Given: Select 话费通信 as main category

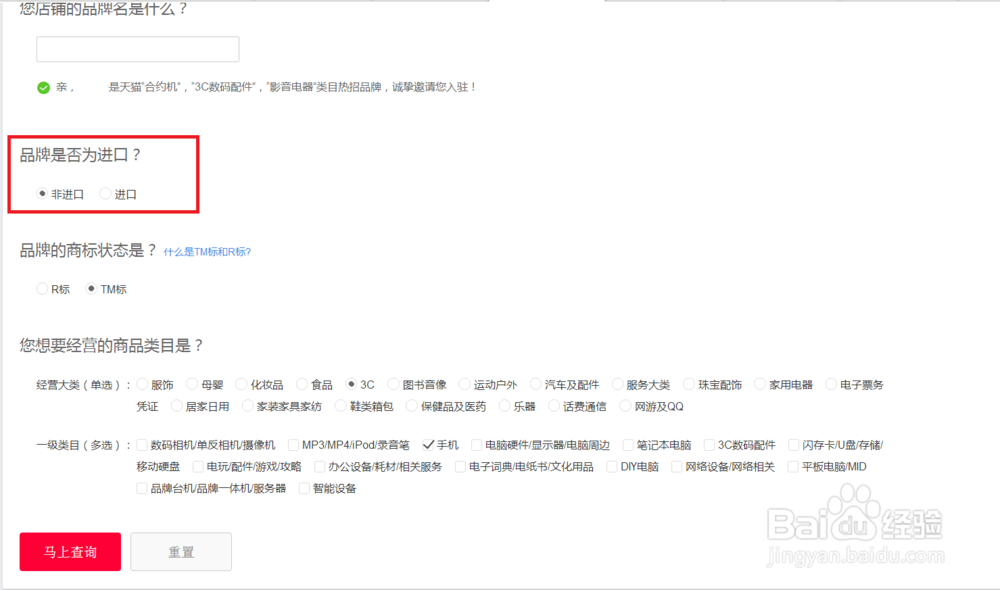Looking at the screenshot, I should tap(554, 406).
